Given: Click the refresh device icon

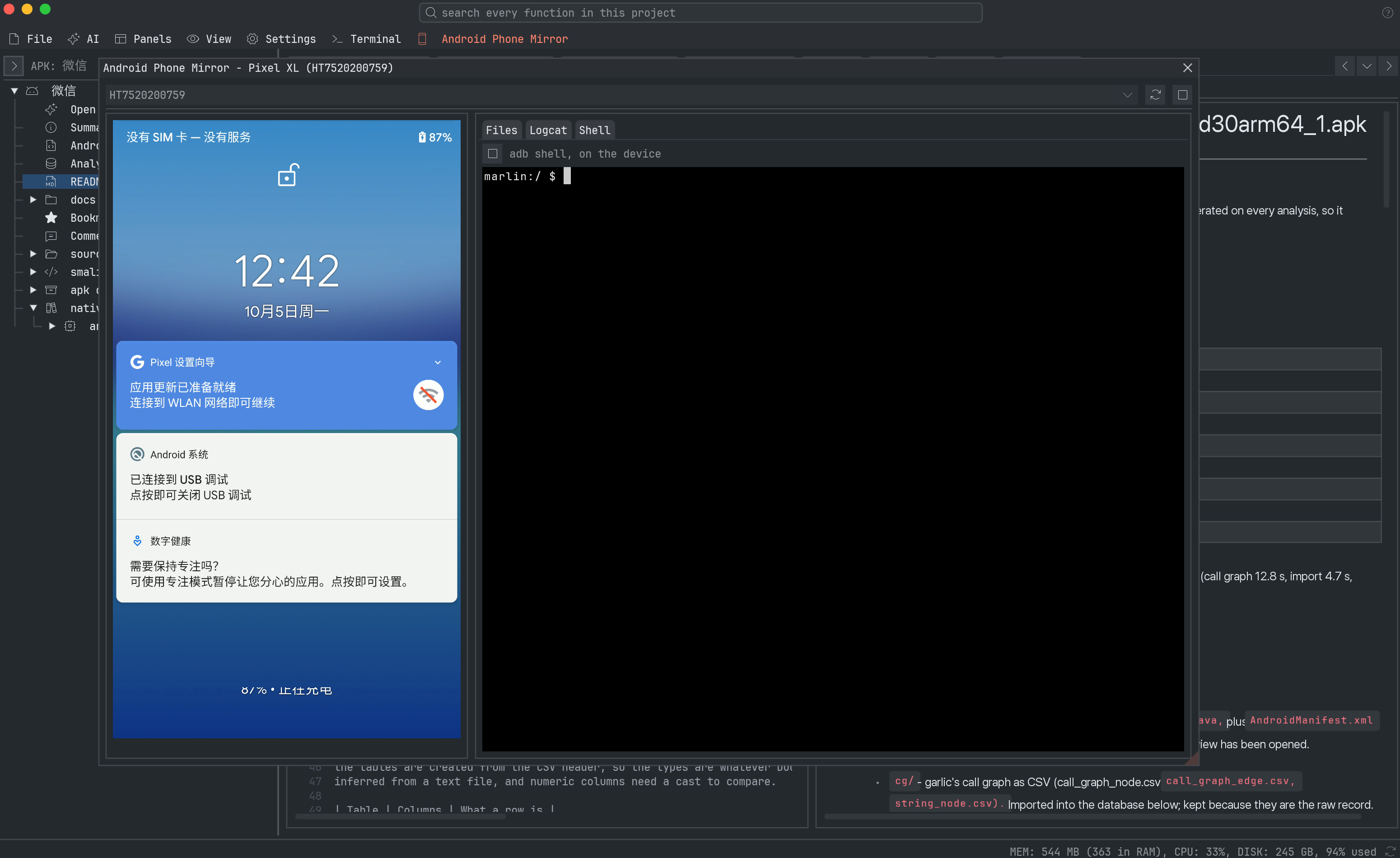Looking at the screenshot, I should [1155, 95].
